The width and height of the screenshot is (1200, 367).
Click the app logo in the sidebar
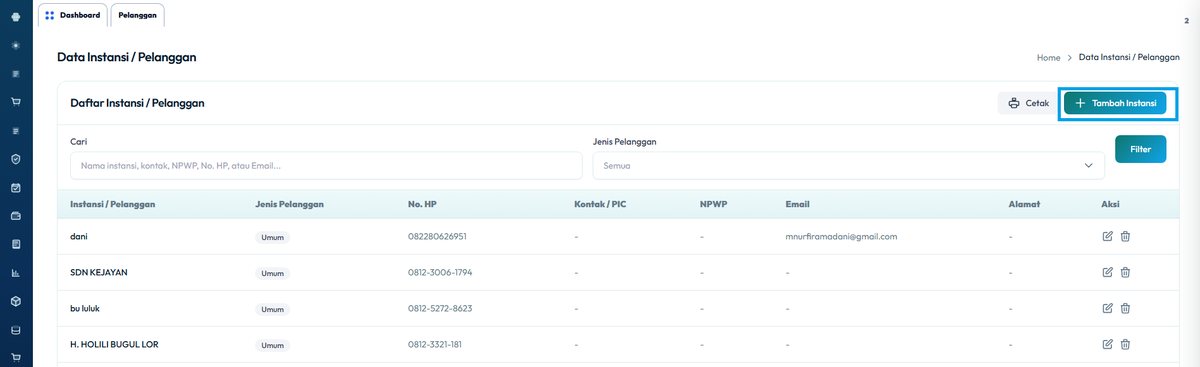pyautogui.click(x=16, y=16)
